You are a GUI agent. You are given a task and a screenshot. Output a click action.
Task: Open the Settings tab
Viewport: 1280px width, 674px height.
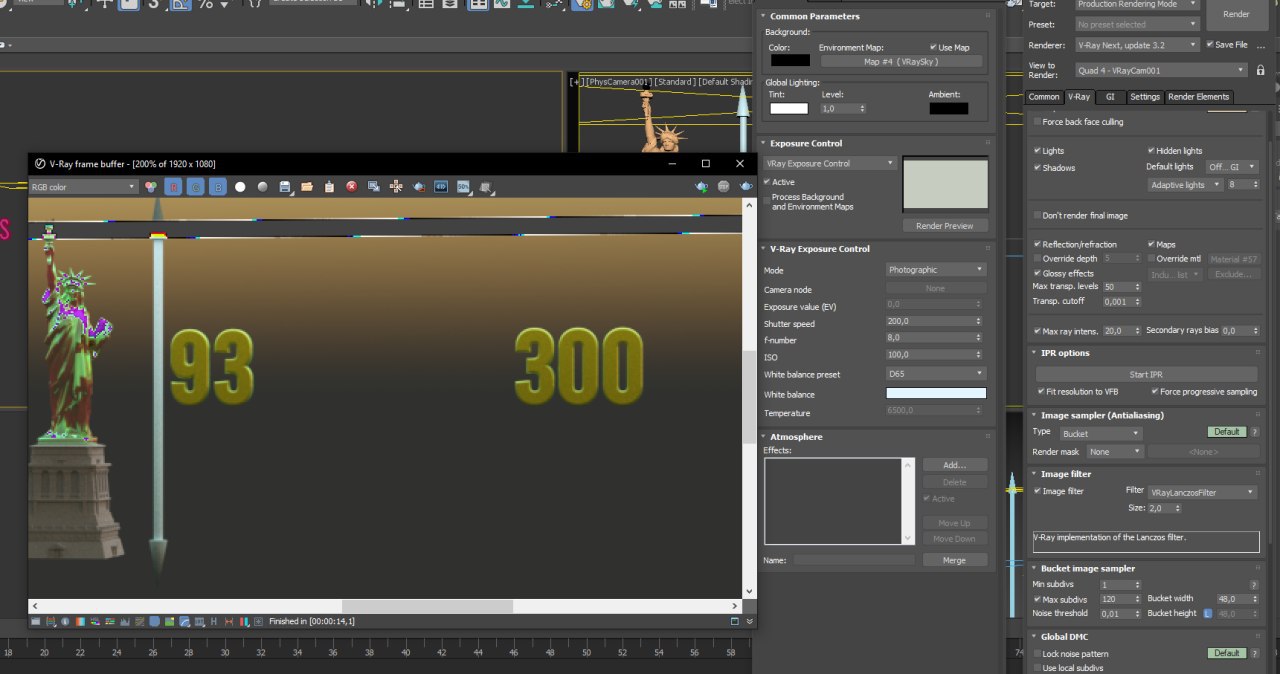coord(1145,97)
